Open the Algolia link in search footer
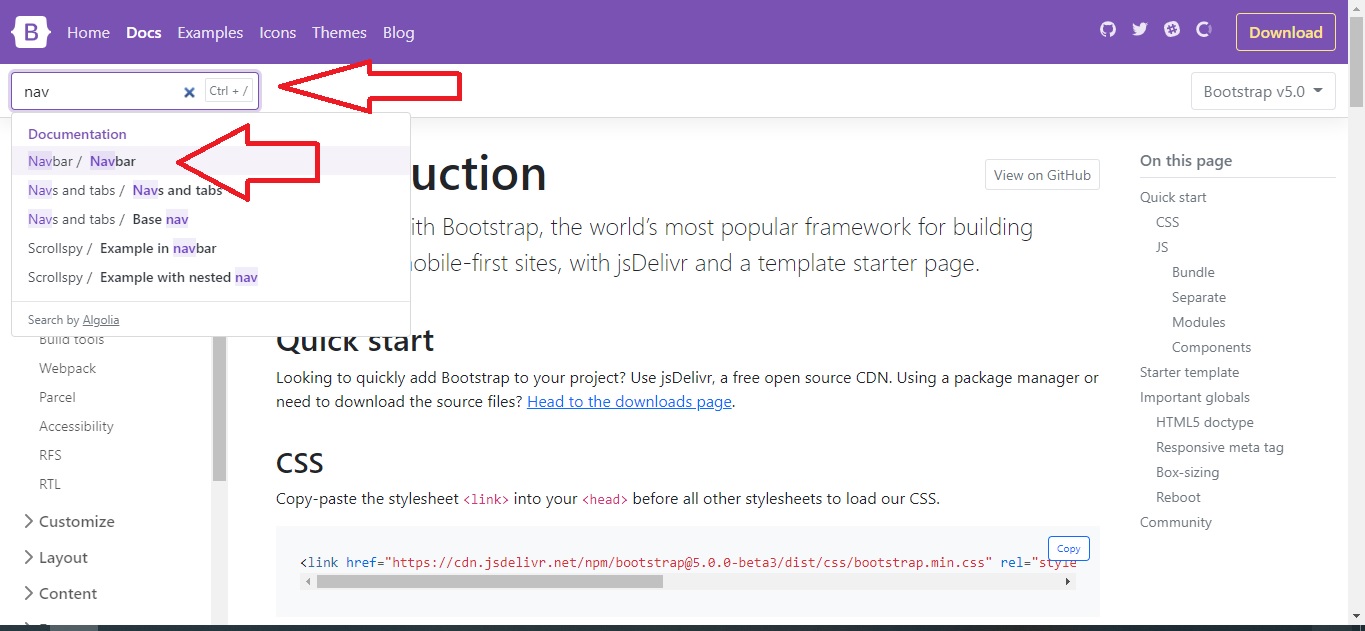Image resolution: width=1365 pixels, height=631 pixels. point(101,320)
